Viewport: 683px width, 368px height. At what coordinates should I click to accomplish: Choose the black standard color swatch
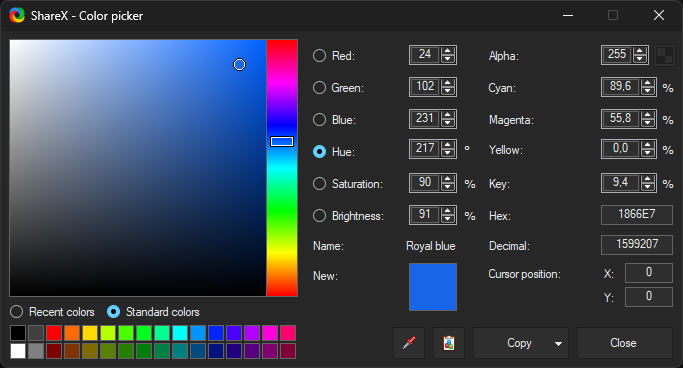click(18, 333)
